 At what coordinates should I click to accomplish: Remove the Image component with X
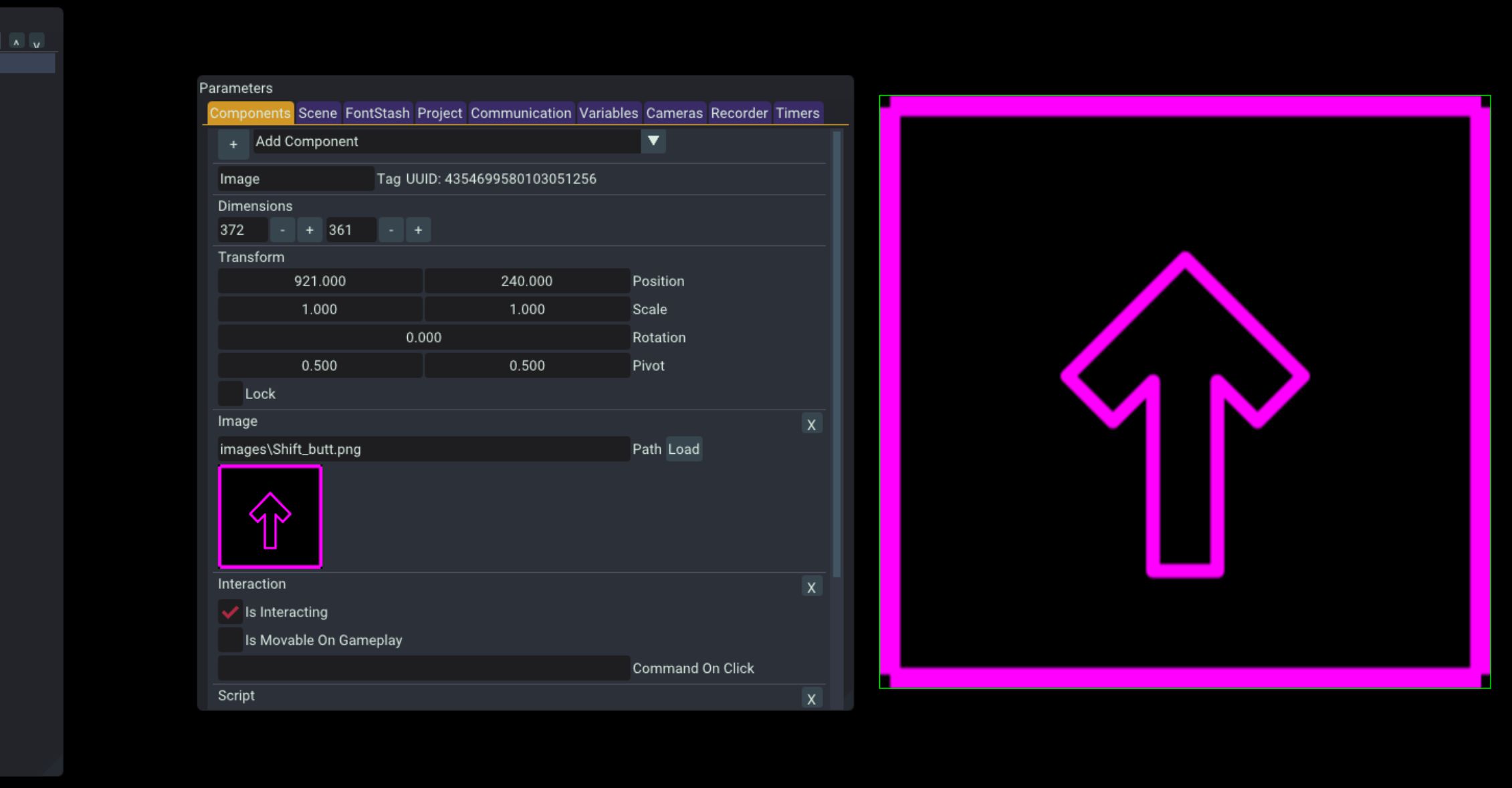811,424
